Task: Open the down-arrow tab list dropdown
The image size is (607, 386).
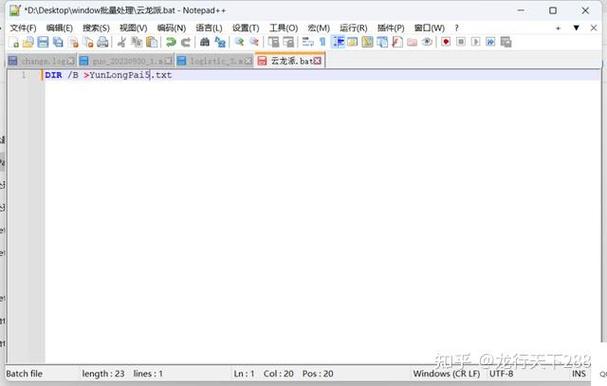Action: (x=576, y=28)
